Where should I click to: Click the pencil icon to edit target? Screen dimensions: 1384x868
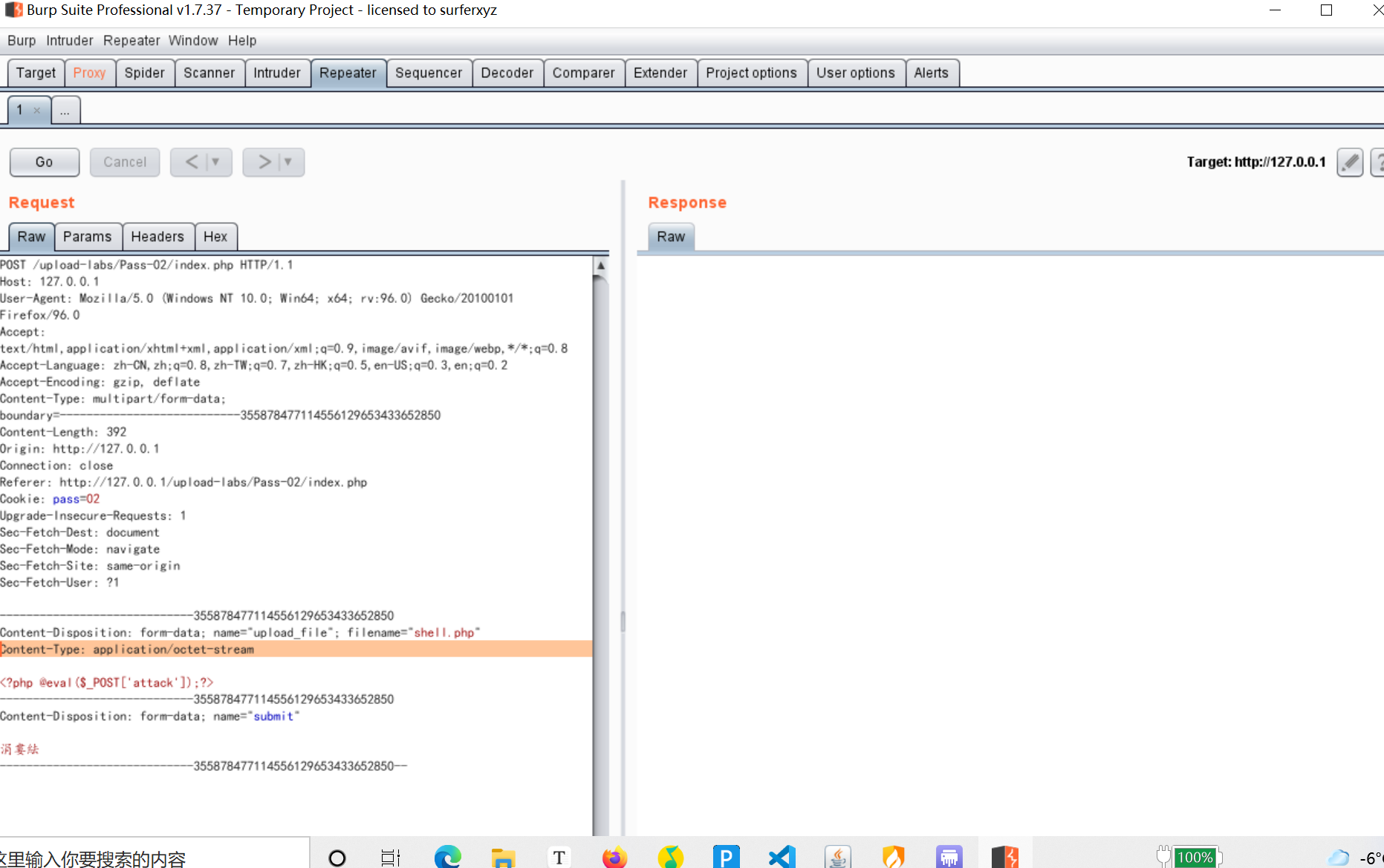1350,162
